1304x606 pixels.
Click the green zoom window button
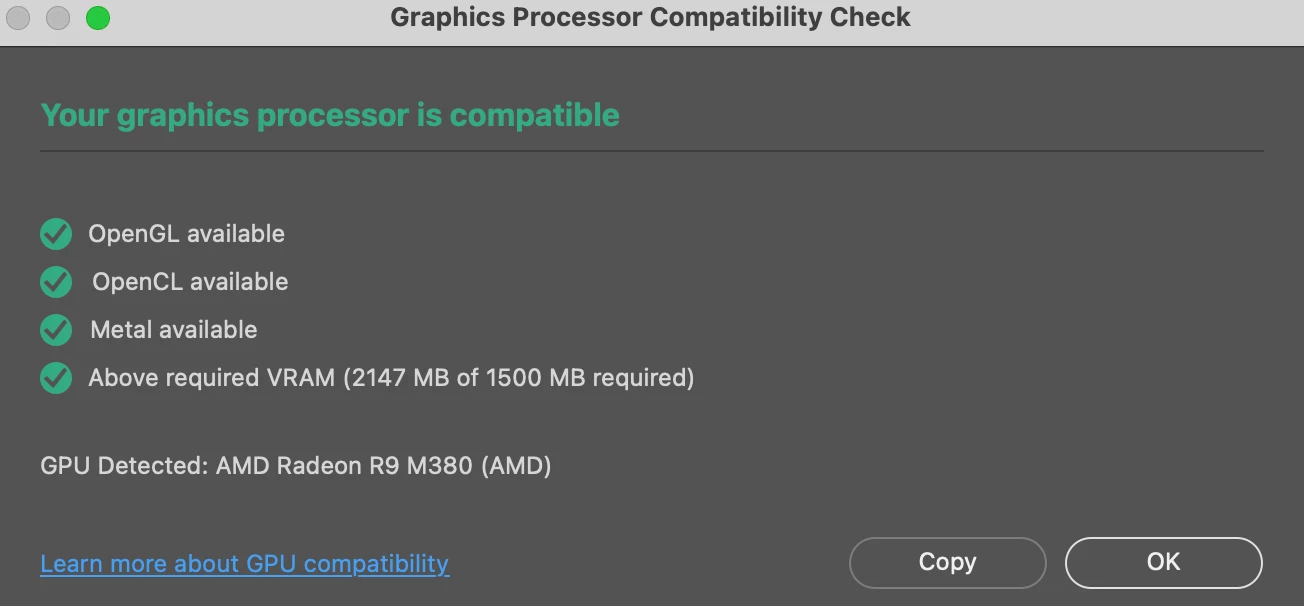pos(97,18)
